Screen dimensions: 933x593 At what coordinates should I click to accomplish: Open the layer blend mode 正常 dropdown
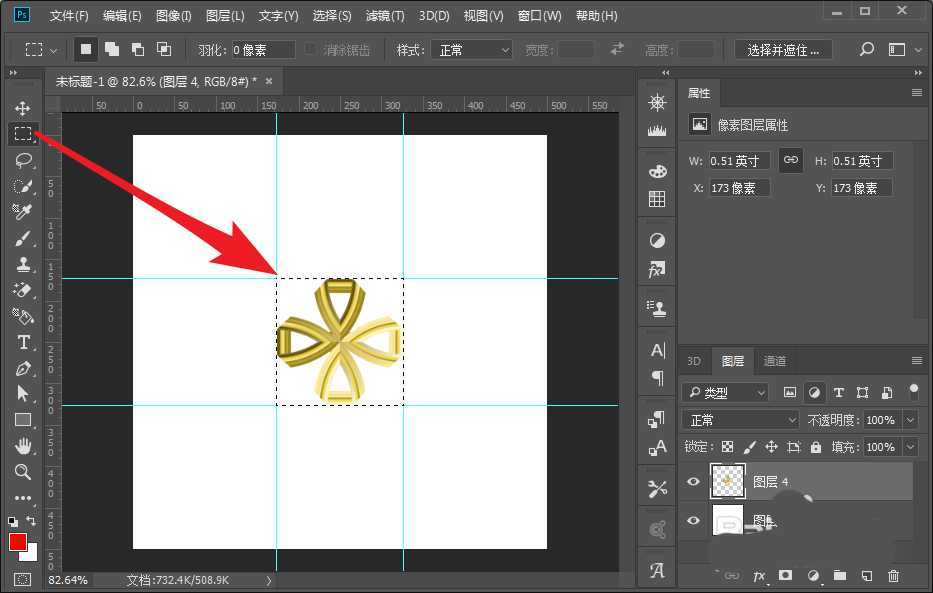[740, 420]
